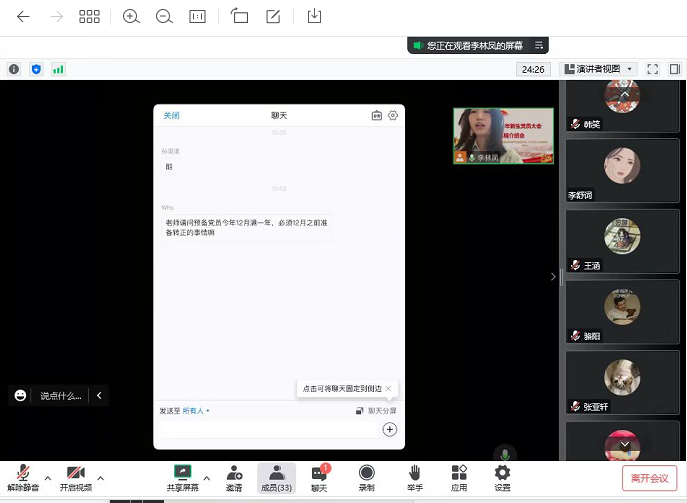The width and height of the screenshot is (687, 503).
Task: Click the zoom in magnifier icon
Action: pyautogui.click(x=131, y=16)
